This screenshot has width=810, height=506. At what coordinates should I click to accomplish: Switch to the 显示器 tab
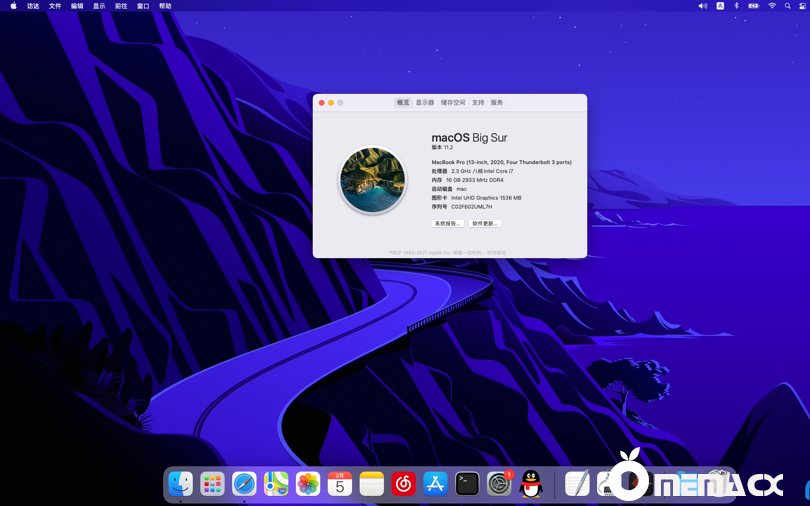[x=425, y=103]
